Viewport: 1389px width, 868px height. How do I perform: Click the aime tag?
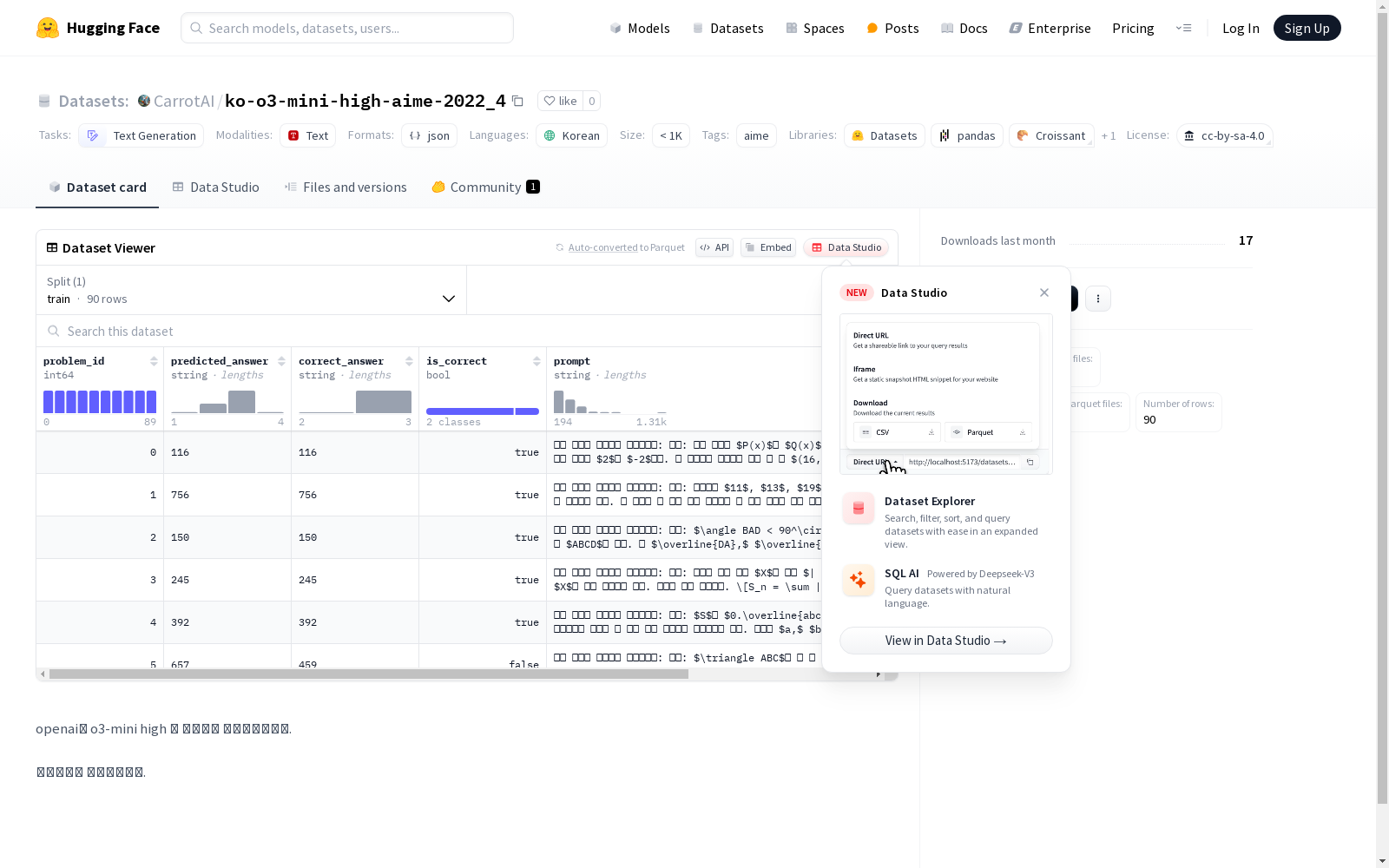756,135
